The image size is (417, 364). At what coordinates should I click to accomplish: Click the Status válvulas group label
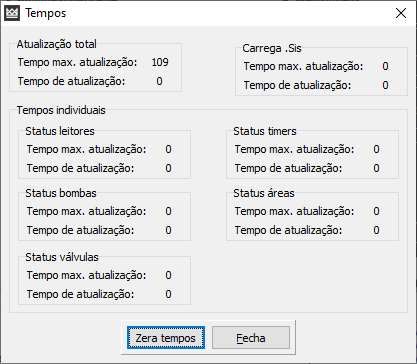click(62, 257)
